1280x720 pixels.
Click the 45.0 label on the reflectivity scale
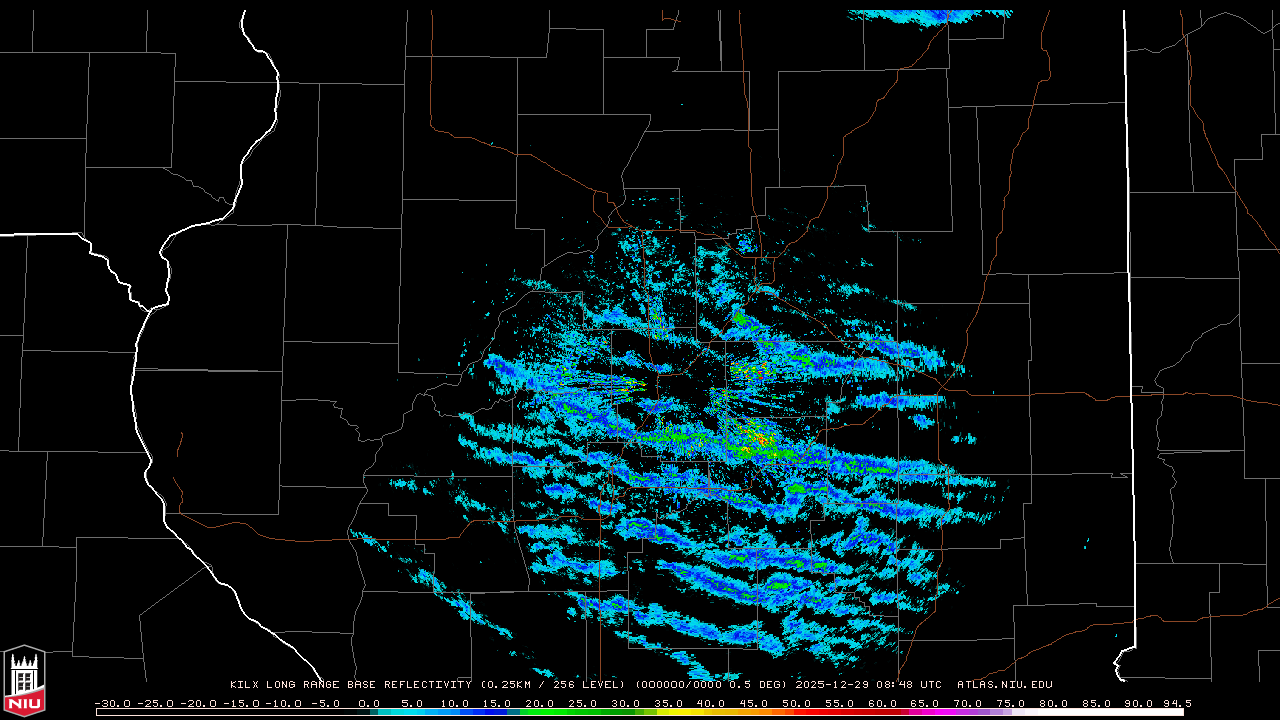pos(756,703)
